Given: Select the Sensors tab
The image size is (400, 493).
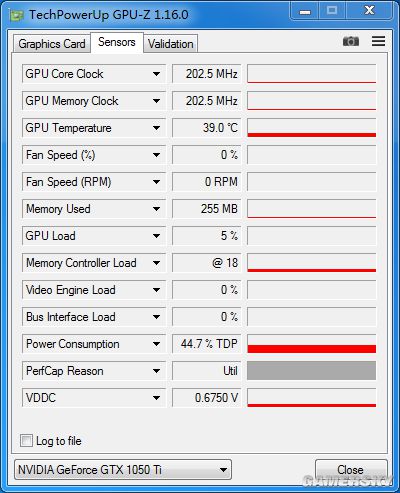Looking at the screenshot, I should [x=117, y=42].
